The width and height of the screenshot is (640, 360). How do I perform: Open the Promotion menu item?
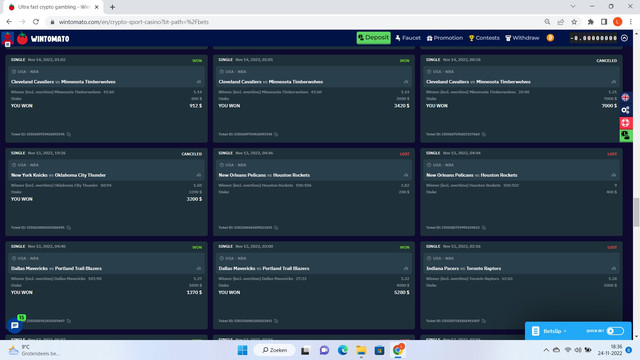444,38
